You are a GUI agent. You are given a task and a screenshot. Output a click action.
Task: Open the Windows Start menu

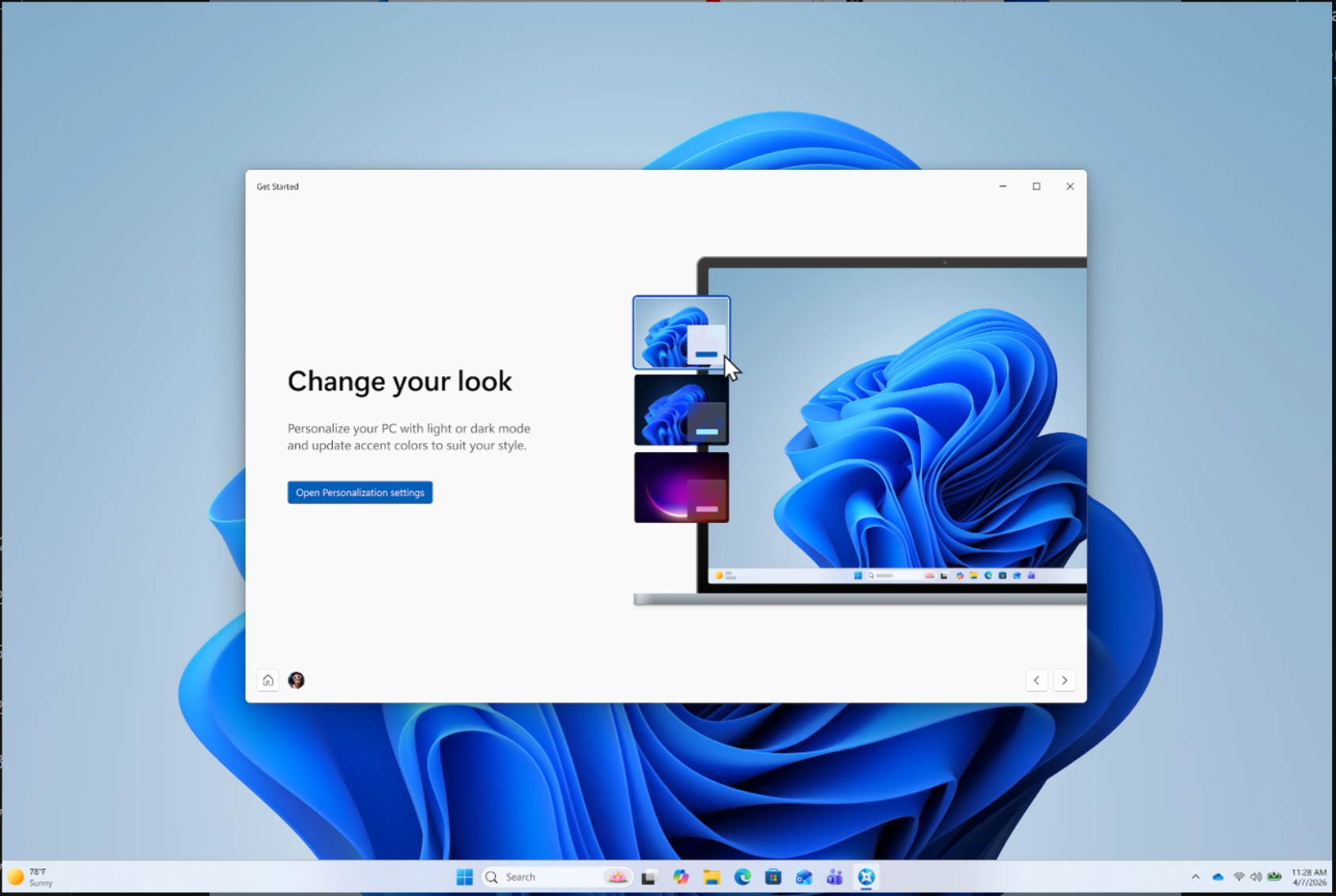click(465, 877)
